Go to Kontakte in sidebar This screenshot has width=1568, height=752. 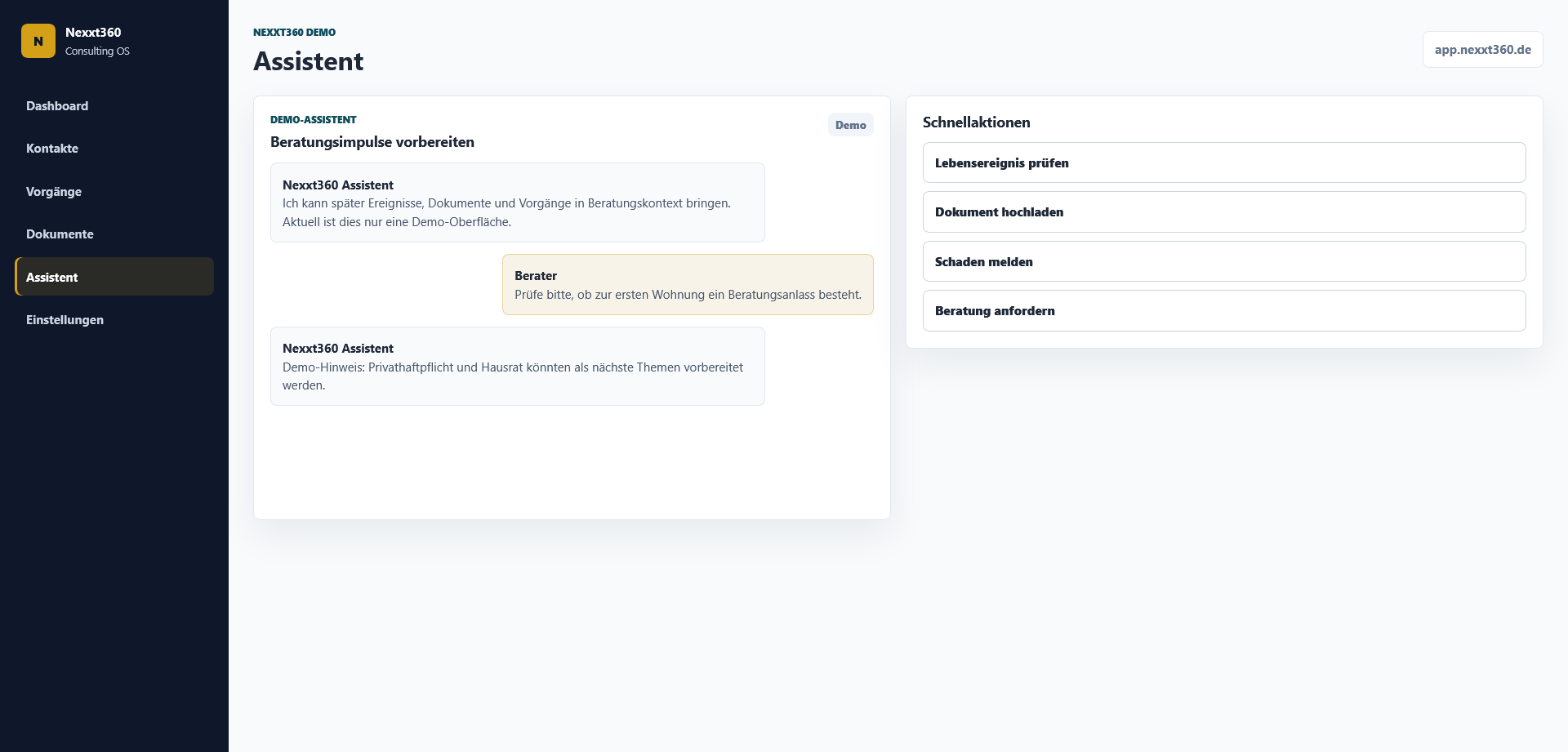114,149
